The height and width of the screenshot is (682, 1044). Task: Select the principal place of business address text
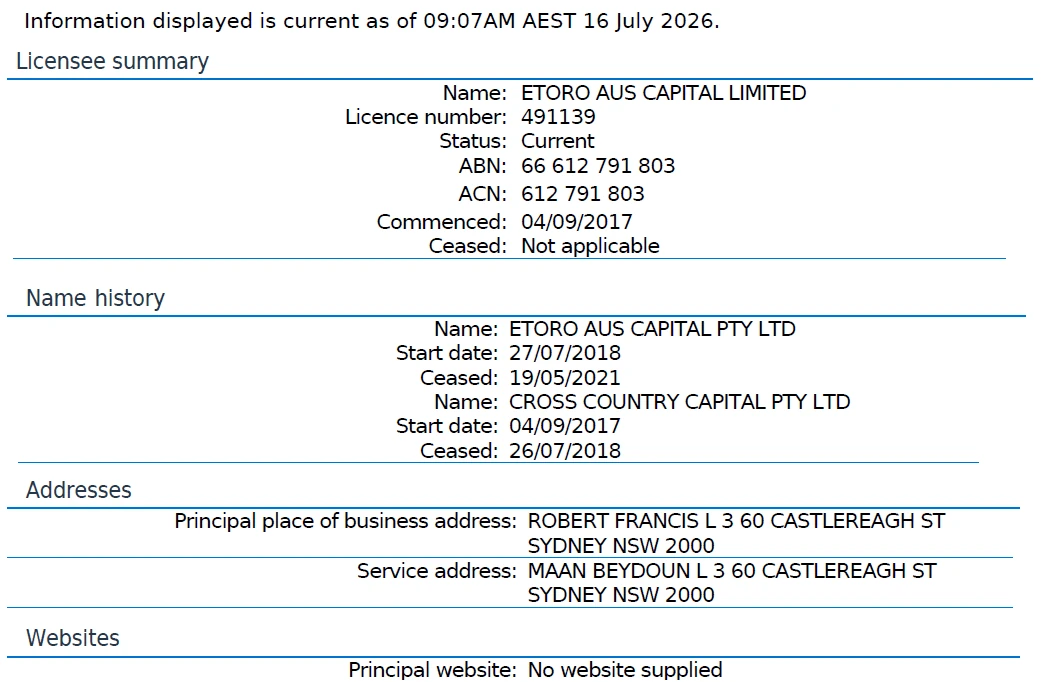[736, 533]
